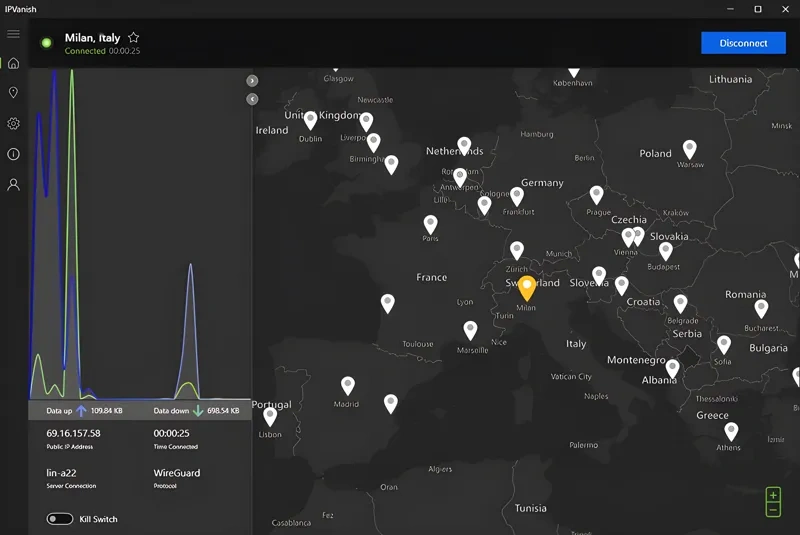Select the Albania server pin
Viewport: 800px width, 535px height.
pyautogui.click(x=672, y=369)
